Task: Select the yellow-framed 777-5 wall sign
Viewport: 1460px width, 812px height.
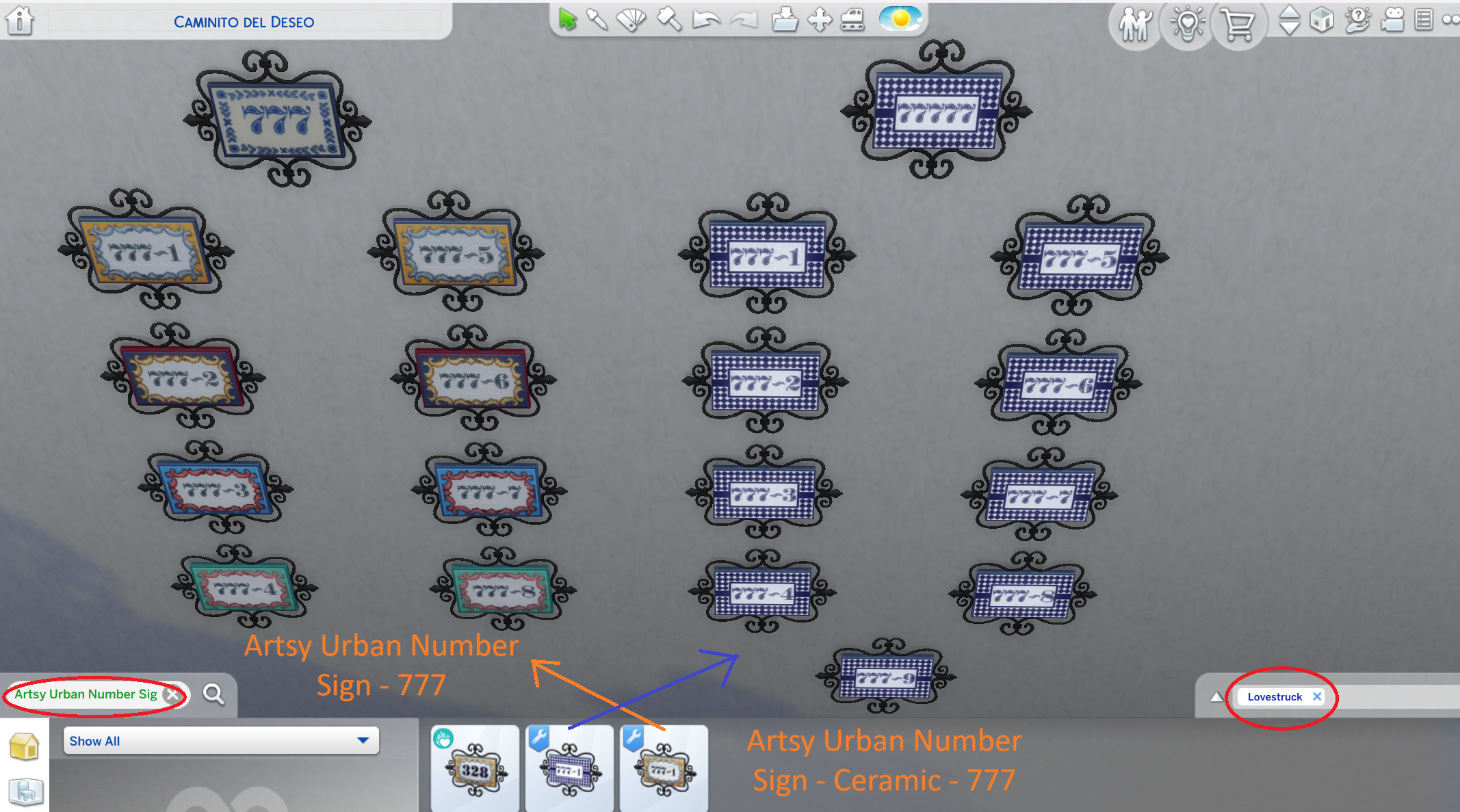Action: click(x=456, y=253)
